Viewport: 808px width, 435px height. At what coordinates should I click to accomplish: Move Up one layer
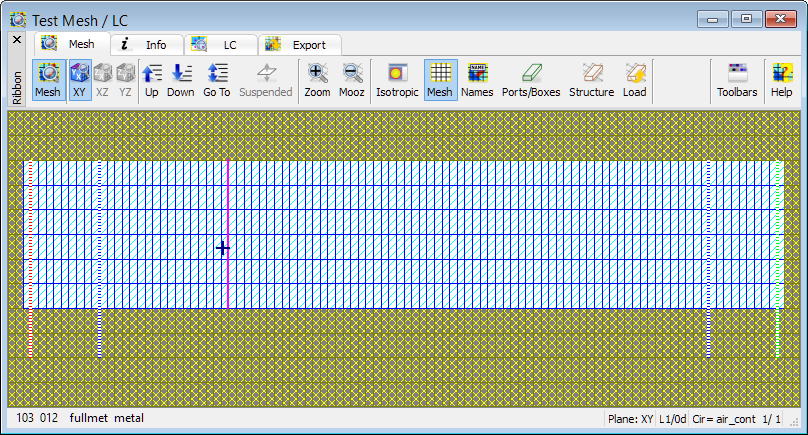click(x=152, y=80)
